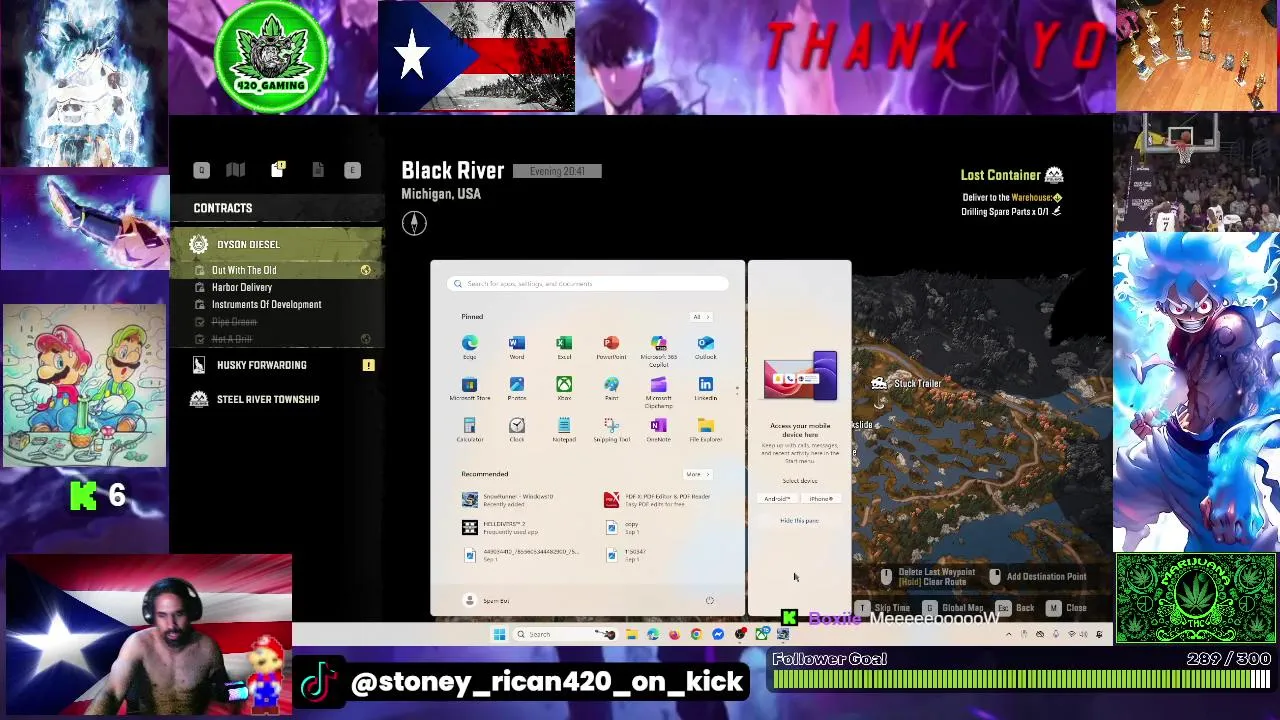Collapse the Dyson Diesel contract group
Viewport: 1280px width, 720px height.
point(277,244)
